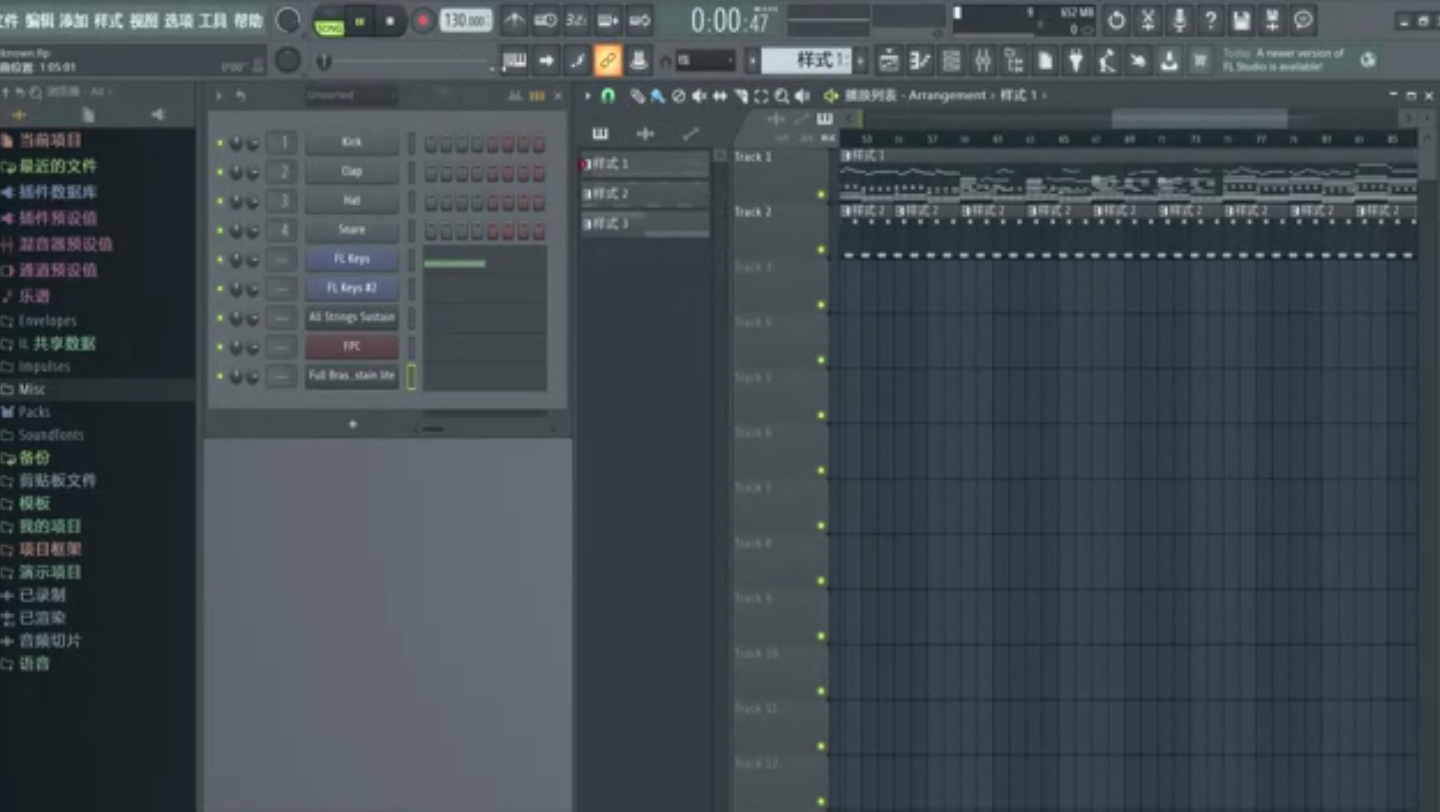This screenshot has height=812, width=1440.
Task: Open the pattern selector dropdown 样式 1
Action: pos(806,61)
